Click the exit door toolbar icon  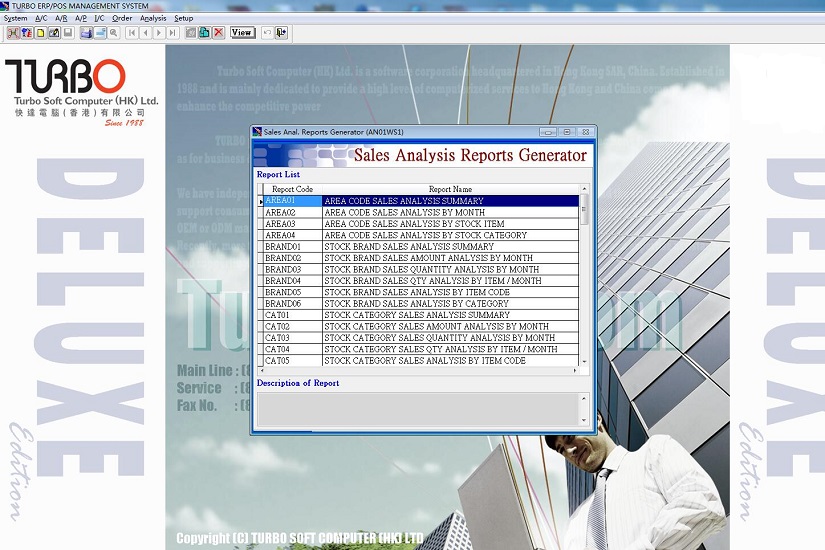tap(281, 33)
